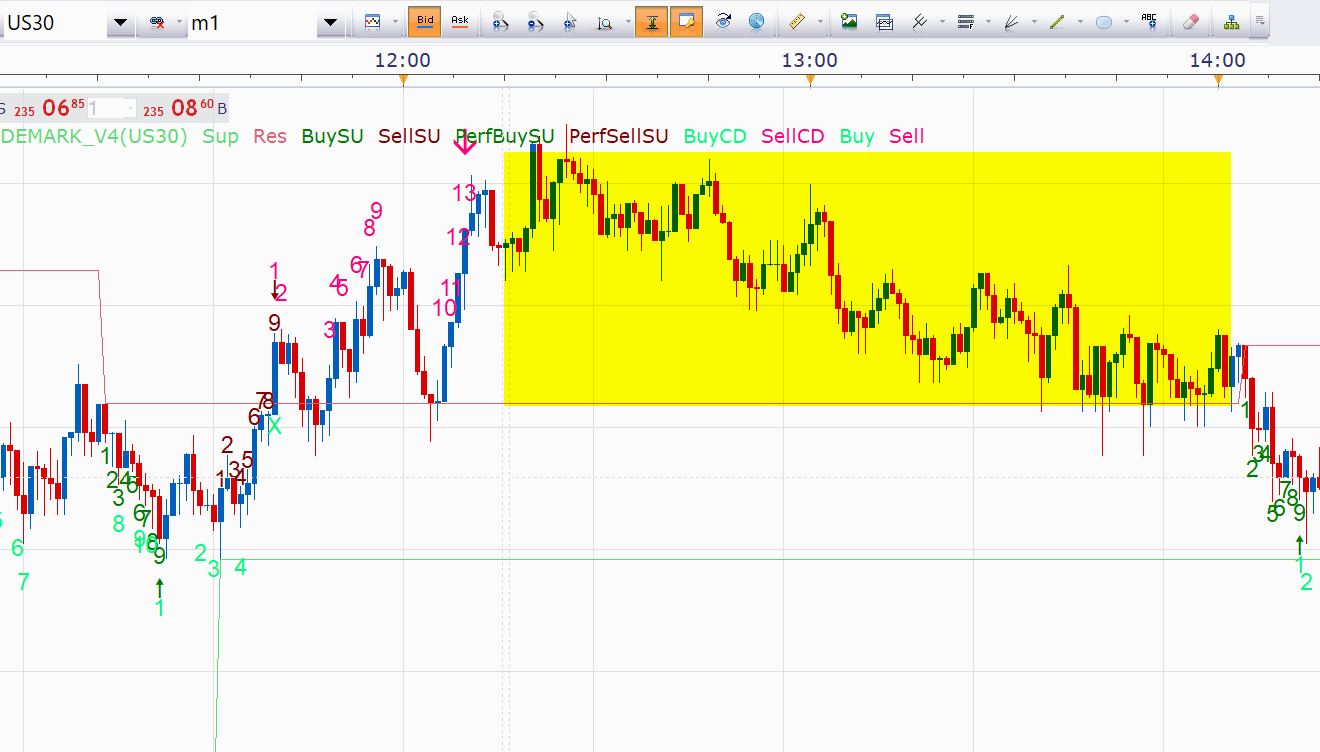This screenshot has height=752, width=1320.
Task: Click the PerfSellSU legend label
Action: point(619,137)
